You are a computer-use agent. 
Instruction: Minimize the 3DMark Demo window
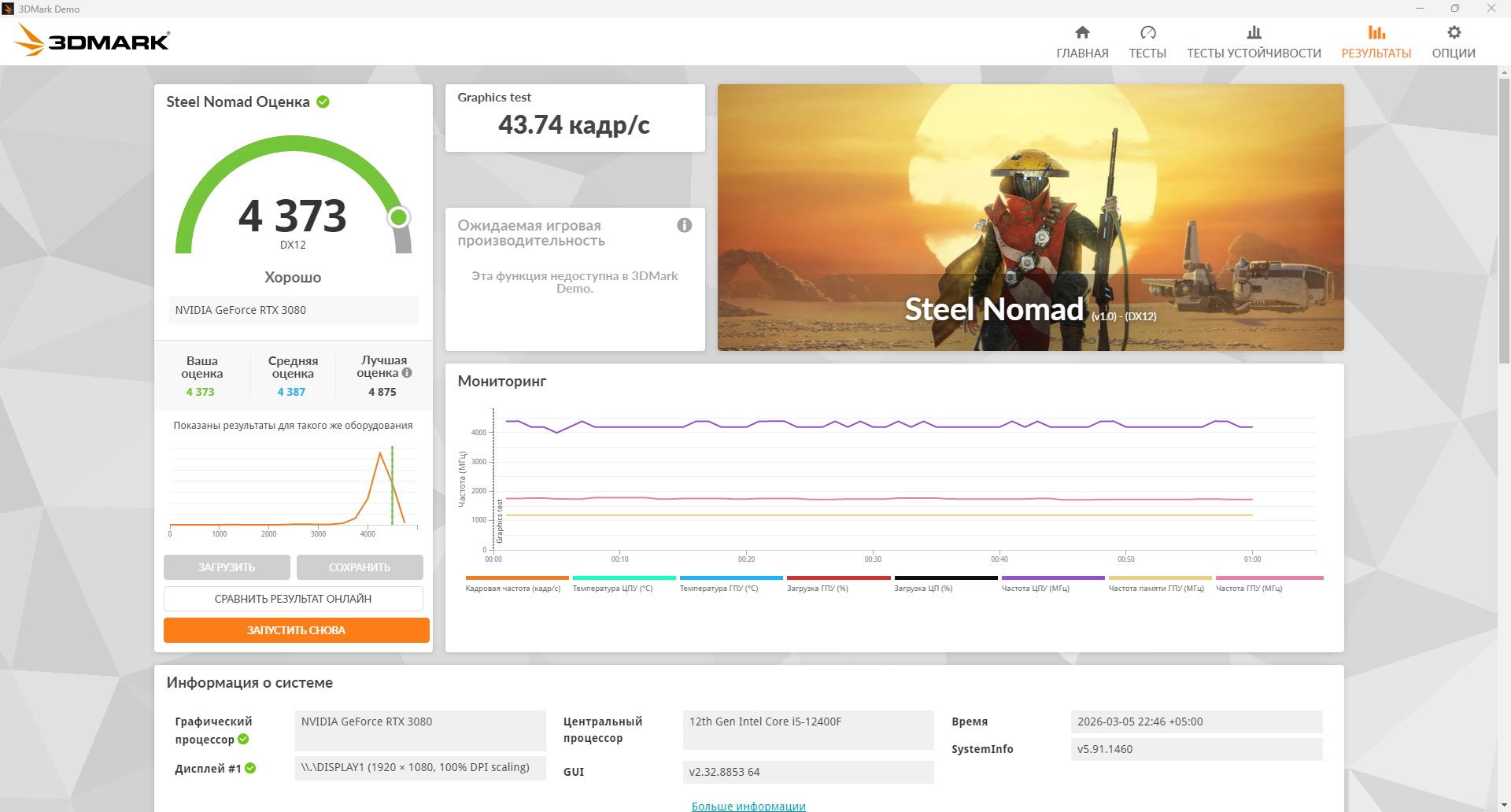tap(1420, 9)
